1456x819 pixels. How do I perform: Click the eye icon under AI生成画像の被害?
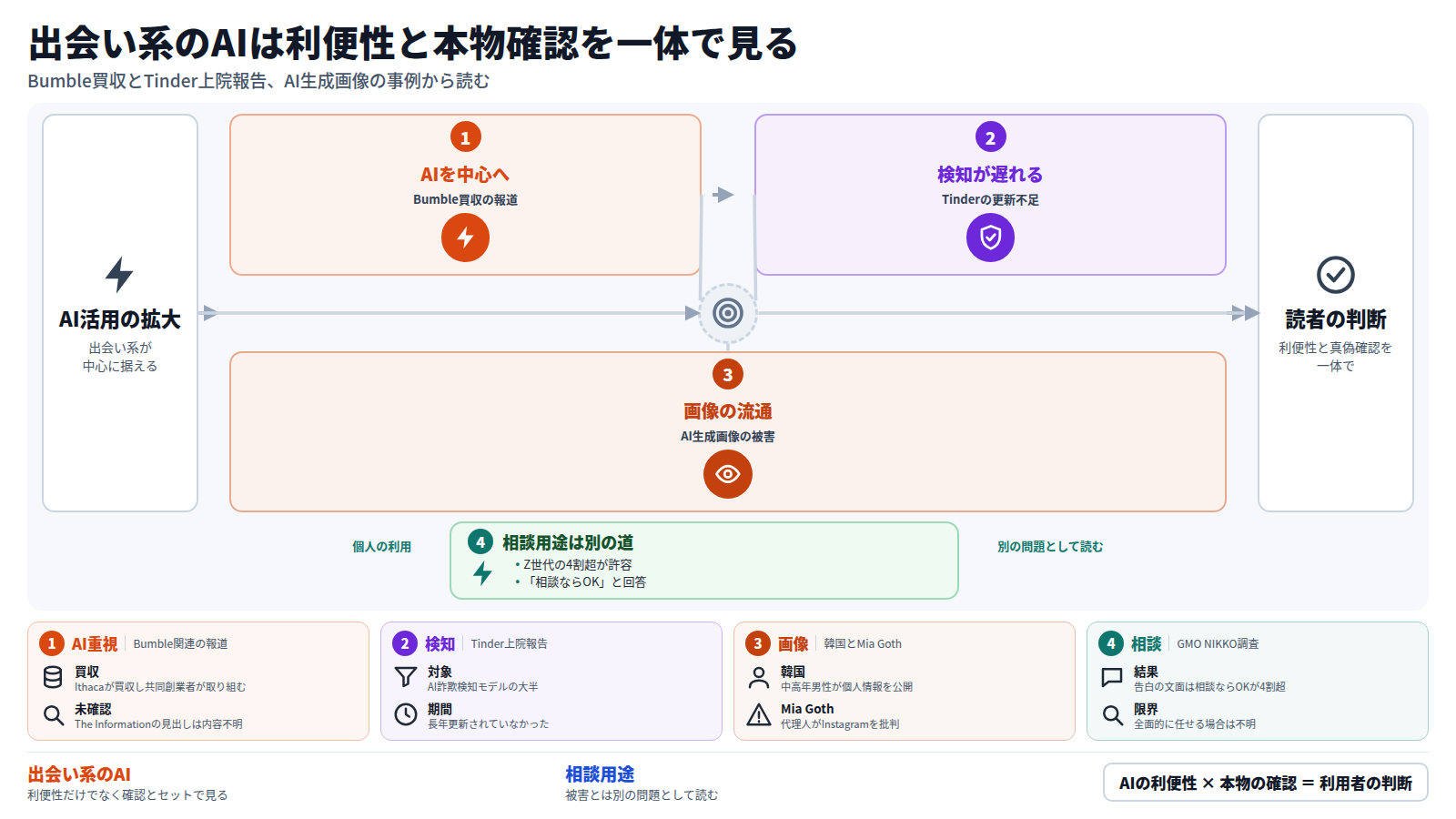[728, 474]
